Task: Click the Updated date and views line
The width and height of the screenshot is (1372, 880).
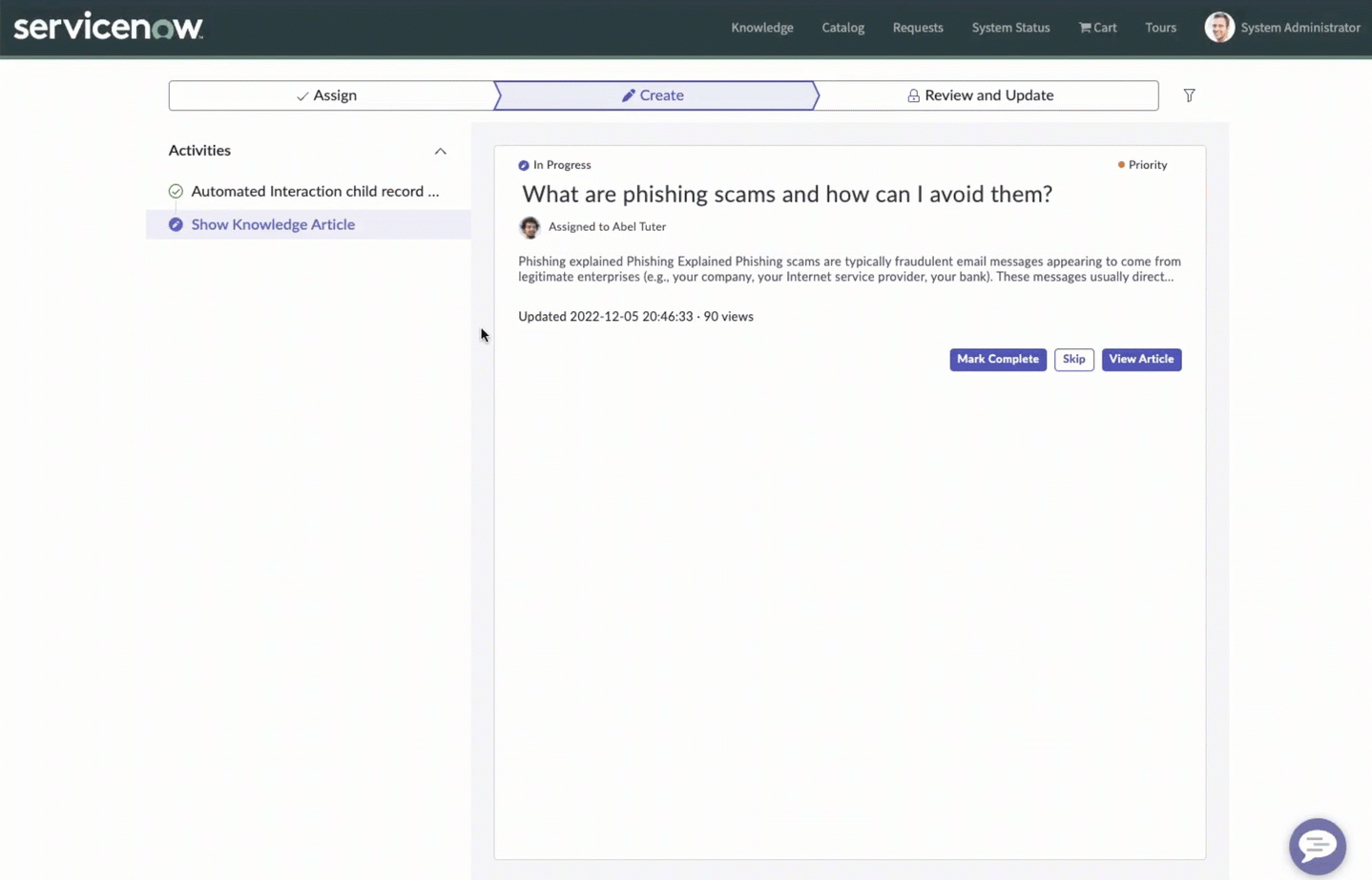Action: pos(635,317)
